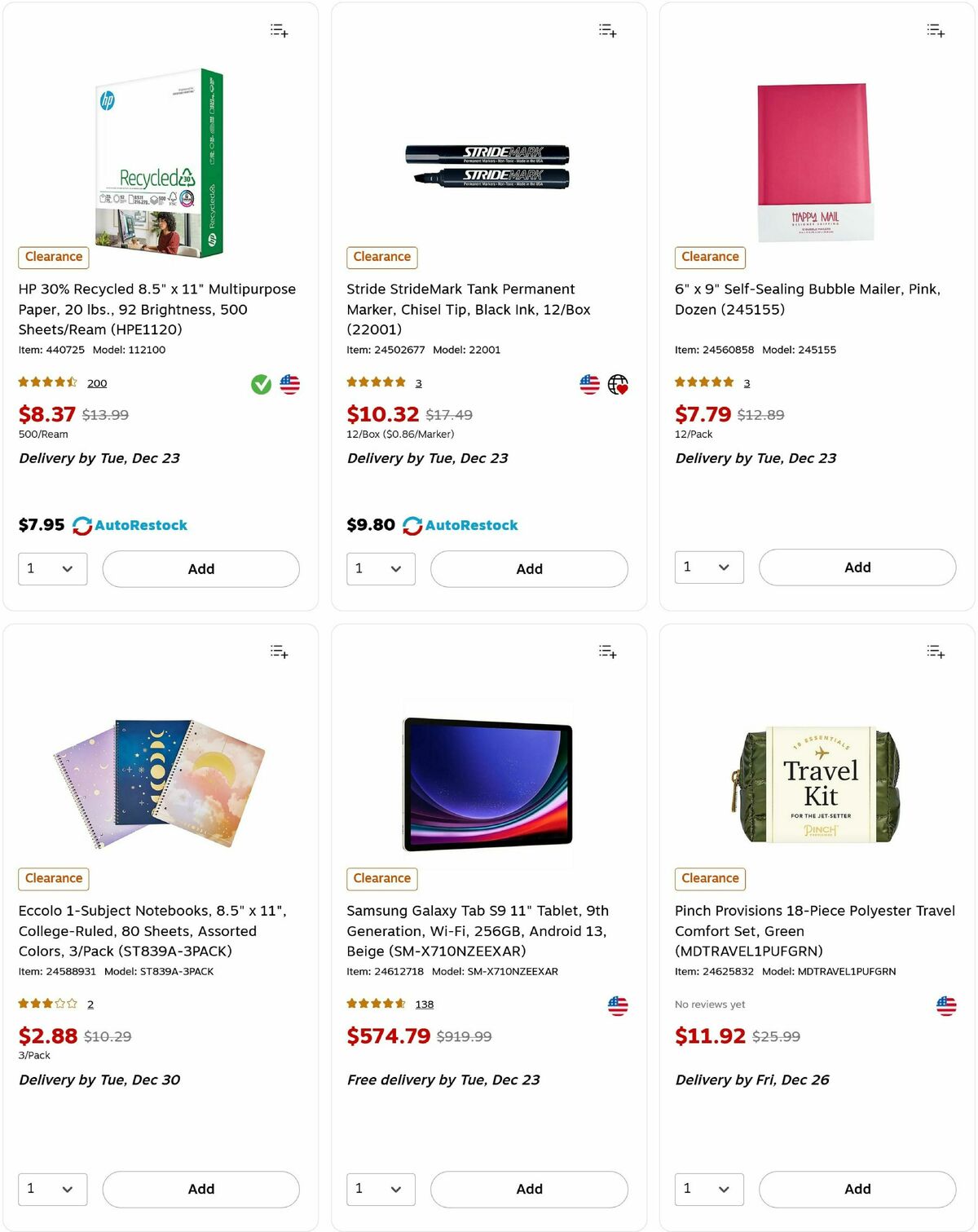Image resolution: width=978 pixels, height=1232 pixels.
Task: Add Eccolo Notebooks to cart
Action: (x=200, y=1189)
